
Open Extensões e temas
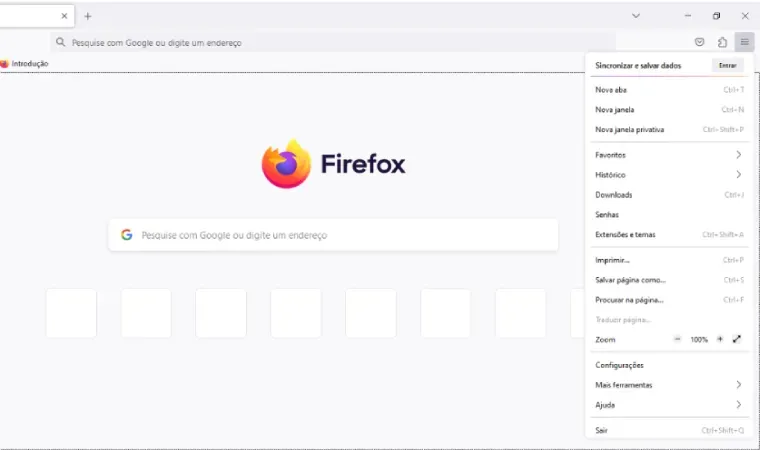pyautogui.click(x=669, y=234)
